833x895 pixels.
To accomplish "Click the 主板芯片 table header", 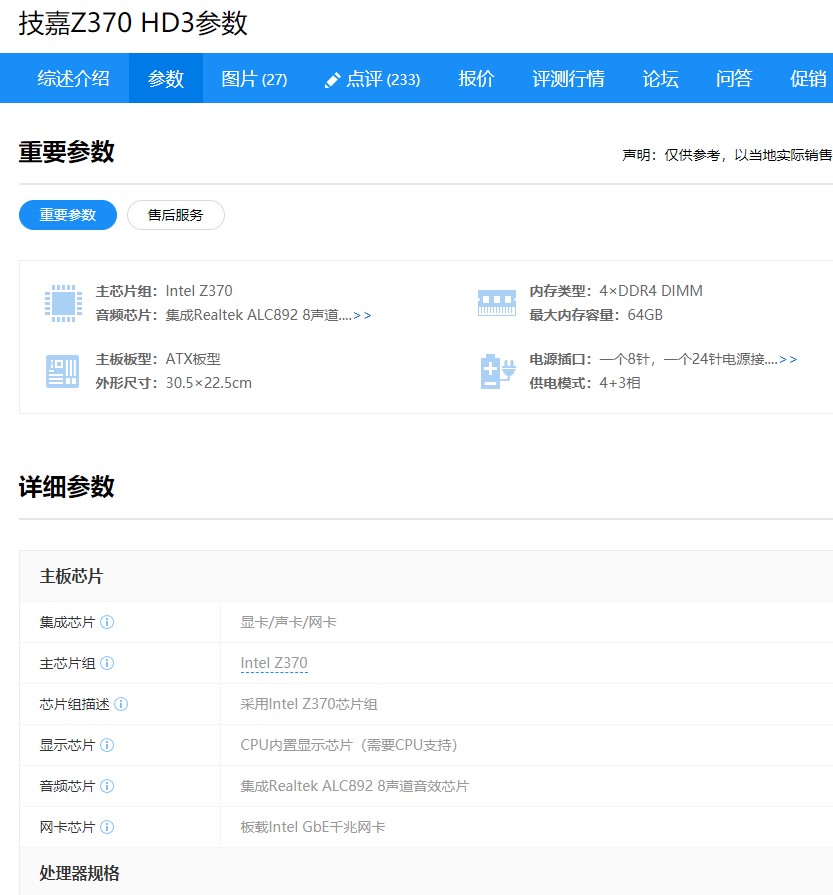I will pyautogui.click(x=71, y=576).
